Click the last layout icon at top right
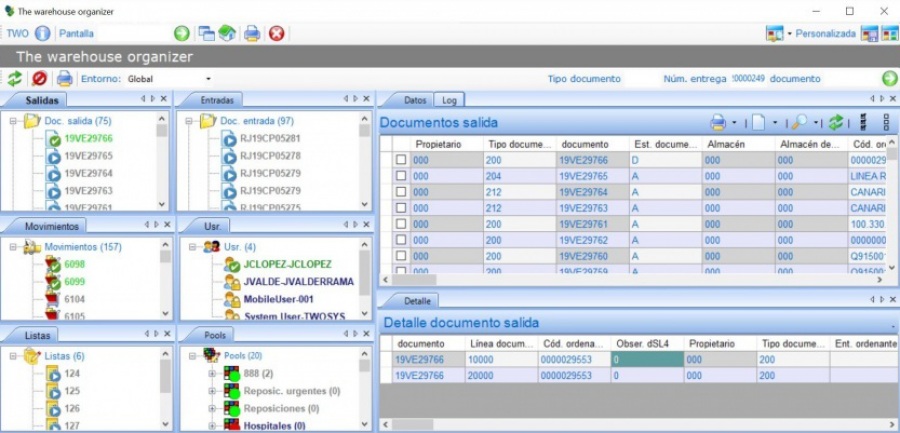This screenshot has width=900, height=433. [x=889, y=33]
